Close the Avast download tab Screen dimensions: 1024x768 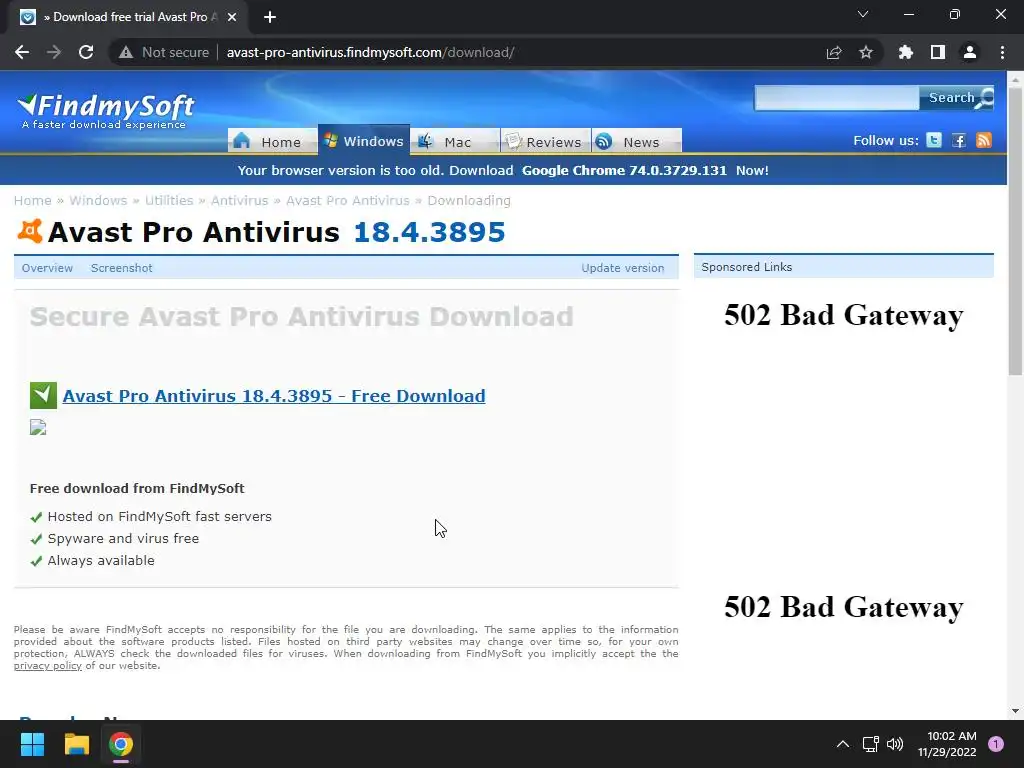tap(232, 17)
